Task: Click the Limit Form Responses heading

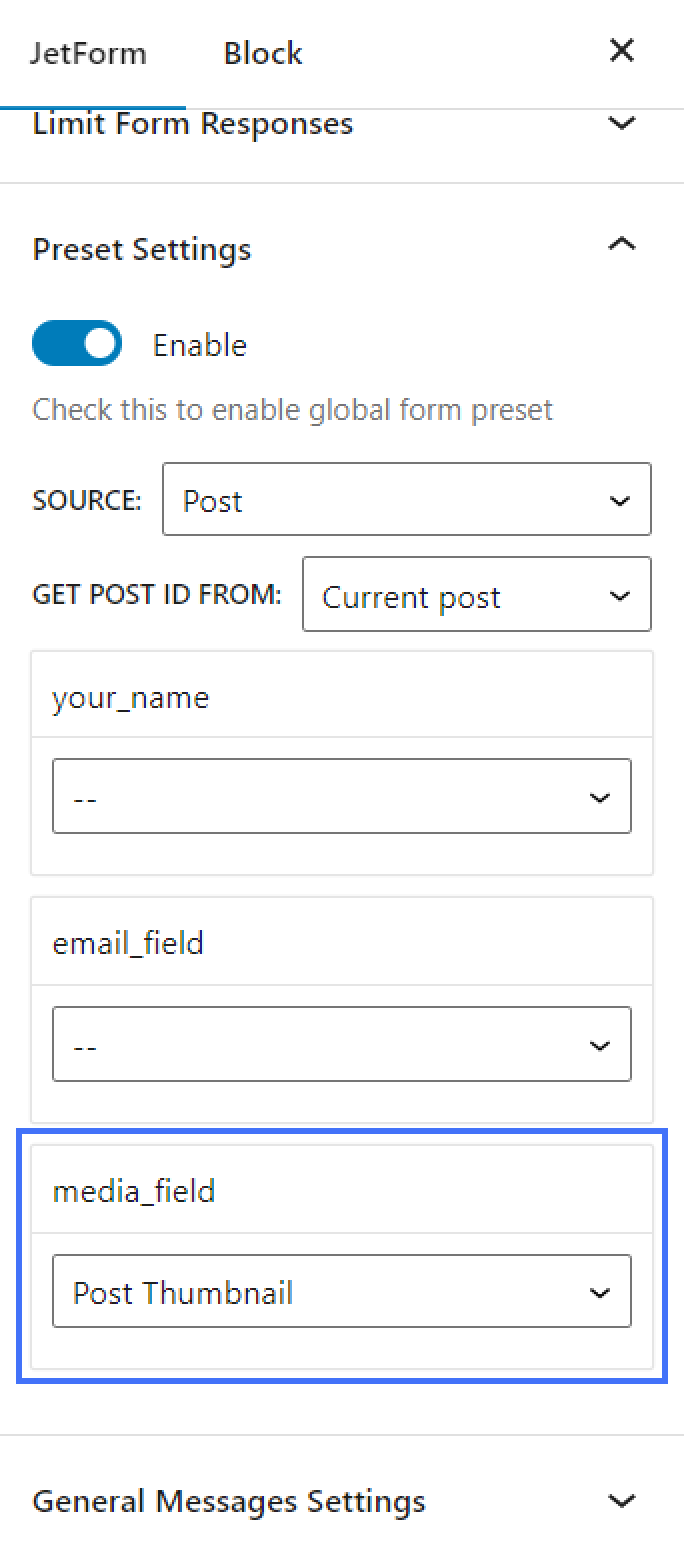Action: point(193,123)
